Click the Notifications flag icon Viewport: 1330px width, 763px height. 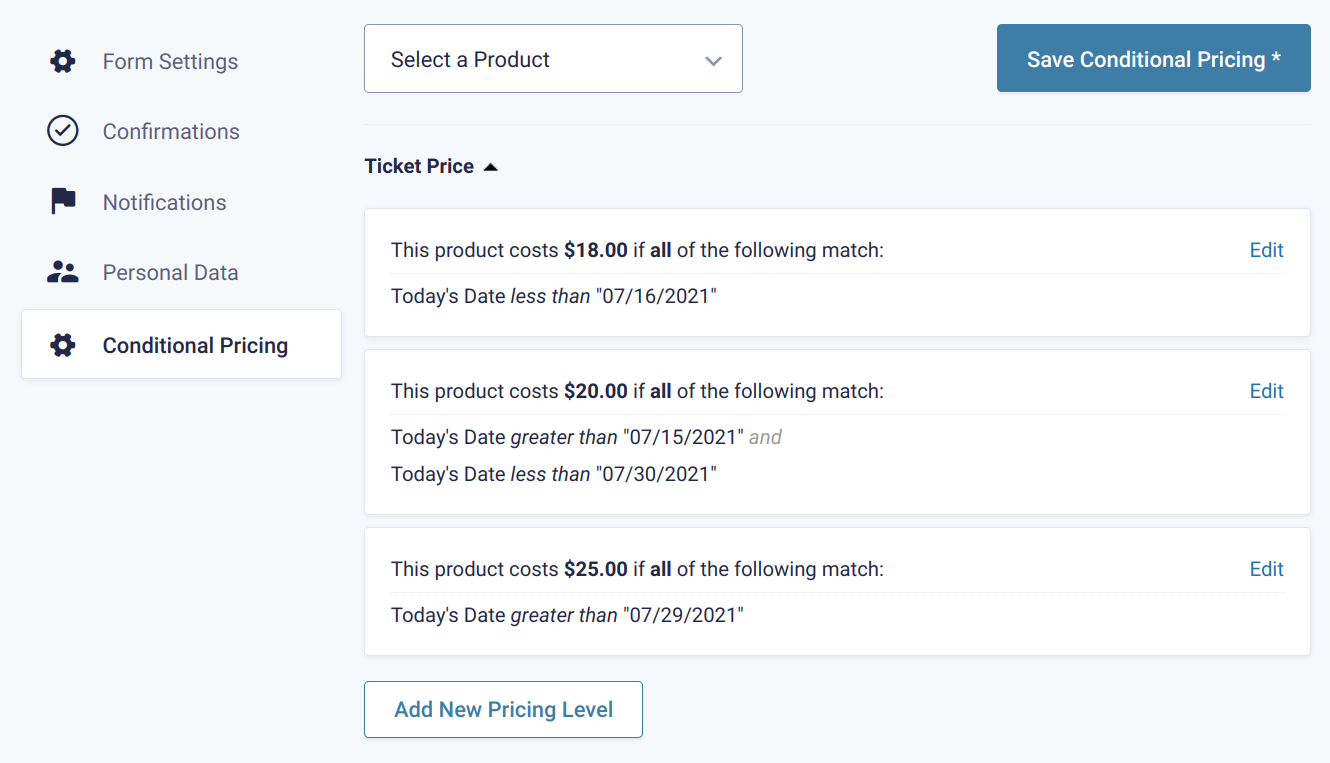63,202
